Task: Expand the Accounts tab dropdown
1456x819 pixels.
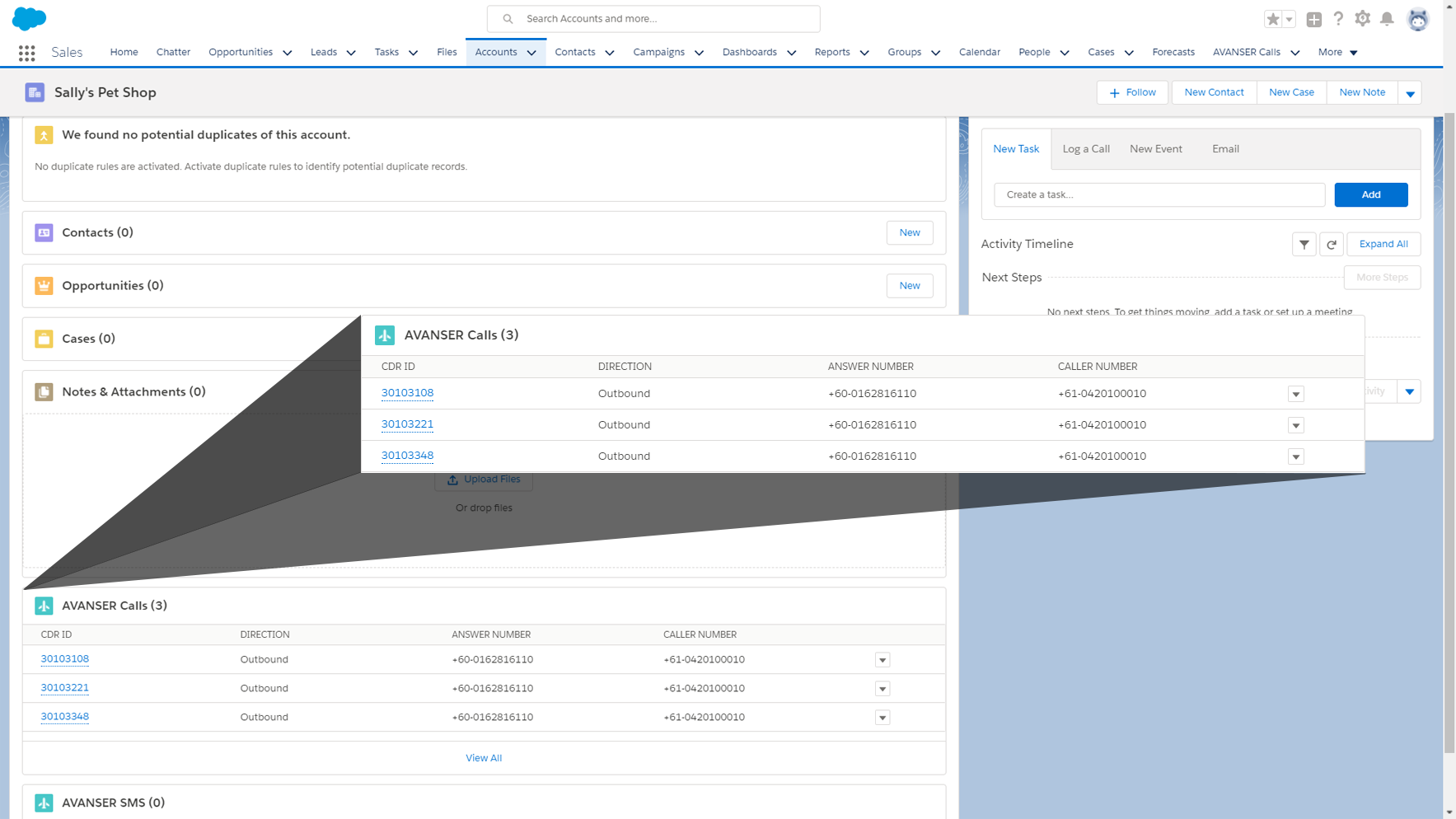Action: pos(531,52)
